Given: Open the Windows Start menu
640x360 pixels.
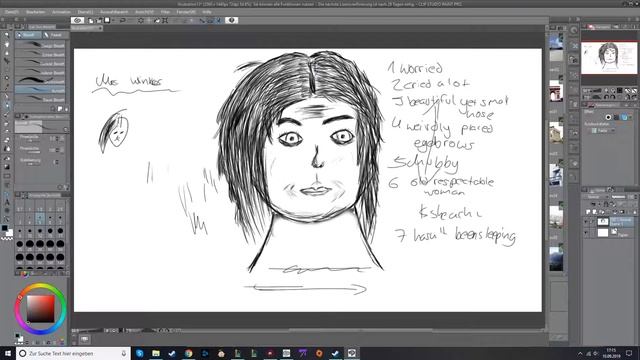Looking at the screenshot, I should (x=7, y=353).
